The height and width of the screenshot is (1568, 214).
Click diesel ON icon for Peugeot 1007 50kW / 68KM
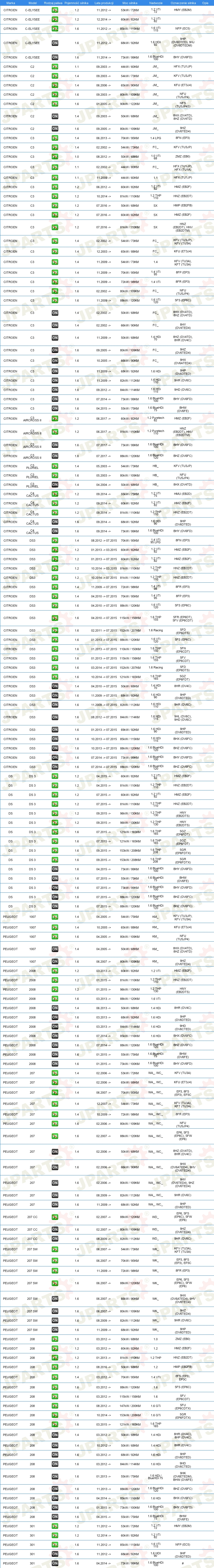(55, 949)
